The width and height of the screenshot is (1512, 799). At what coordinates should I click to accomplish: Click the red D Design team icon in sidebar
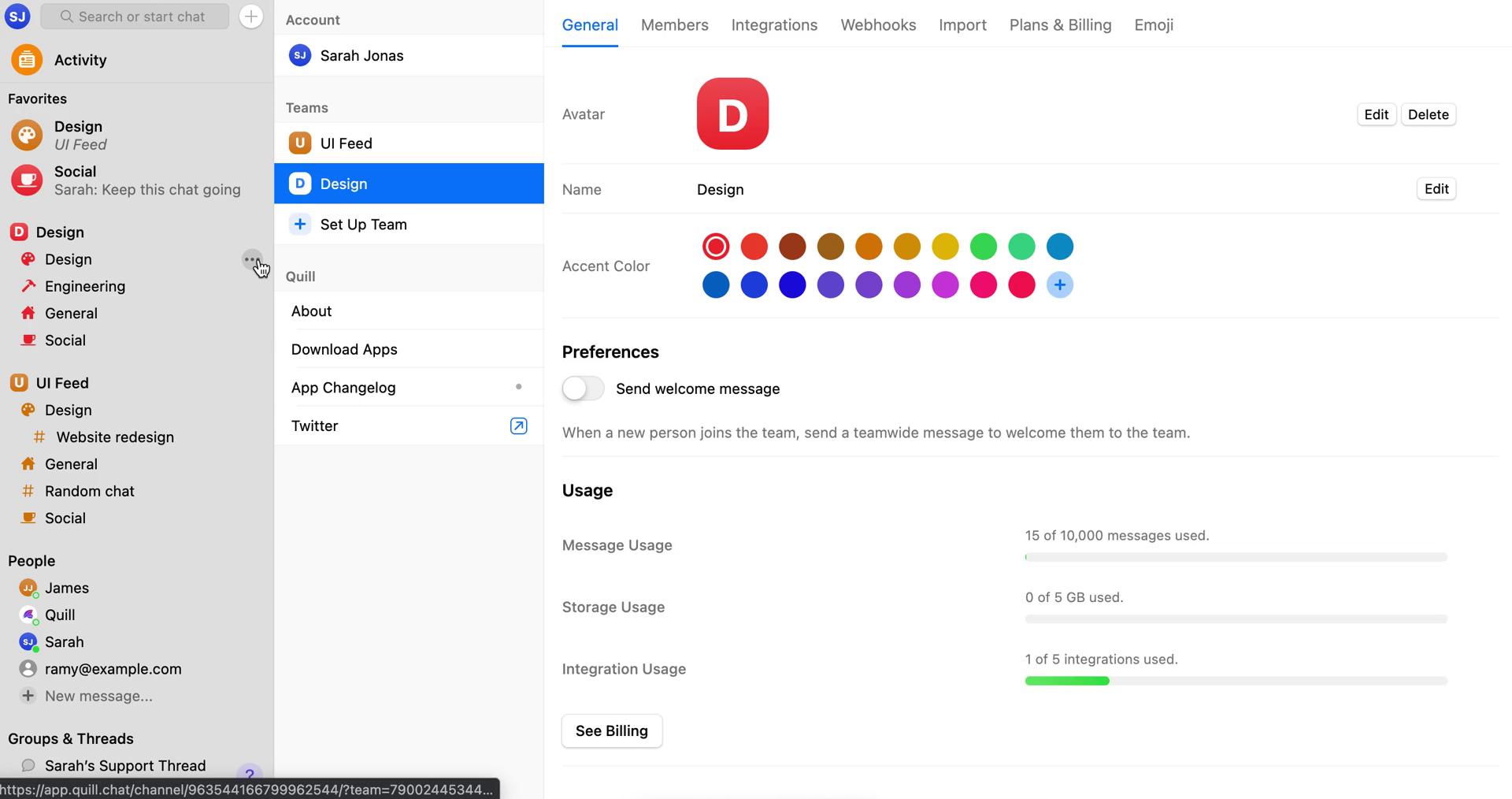19,232
